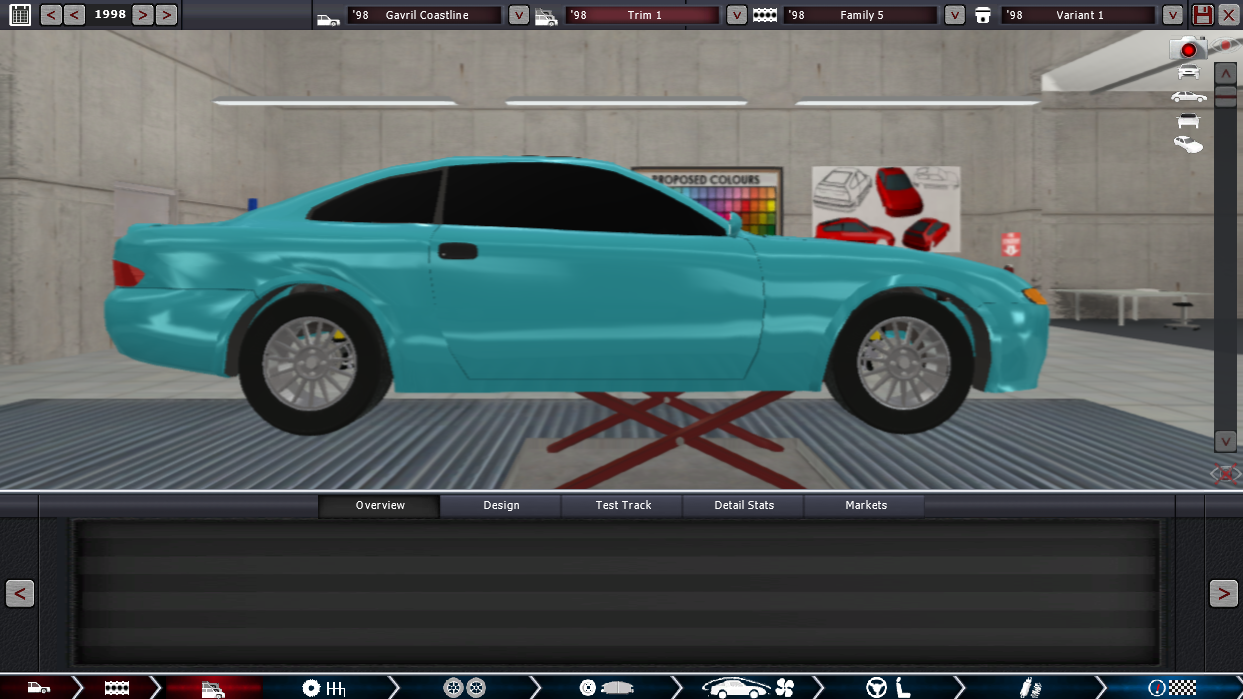Expand the Trim 1 dropdown
The width and height of the screenshot is (1243, 699).
point(737,15)
